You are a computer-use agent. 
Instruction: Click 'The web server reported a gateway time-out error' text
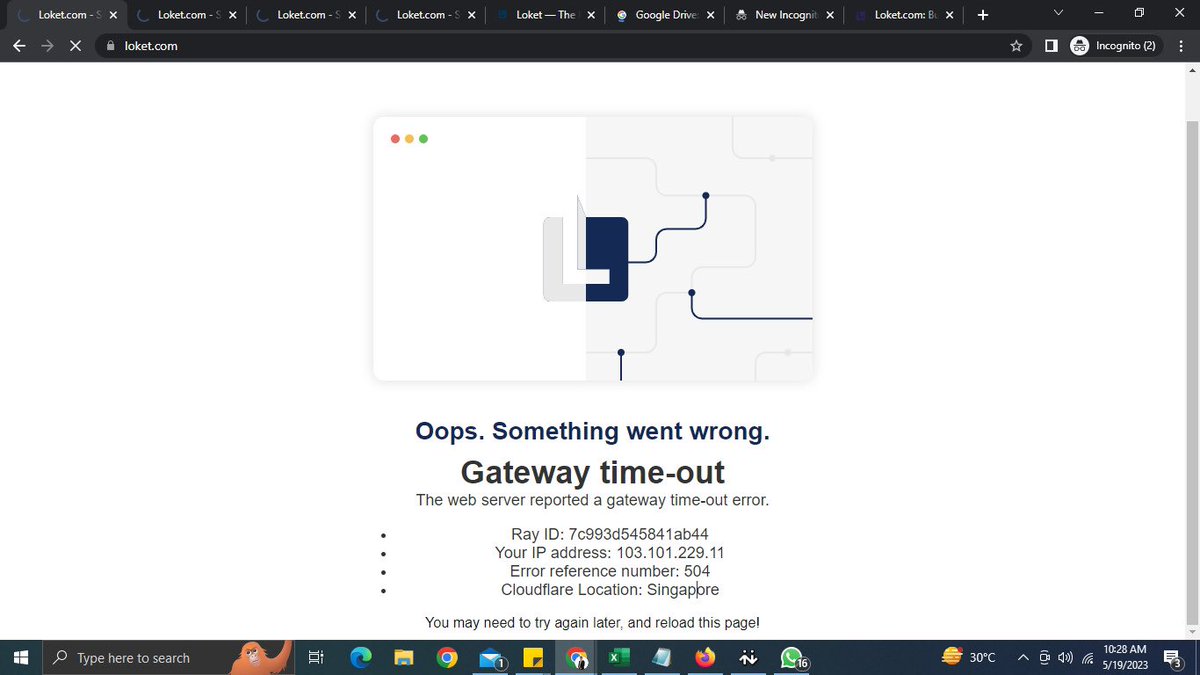(593, 500)
